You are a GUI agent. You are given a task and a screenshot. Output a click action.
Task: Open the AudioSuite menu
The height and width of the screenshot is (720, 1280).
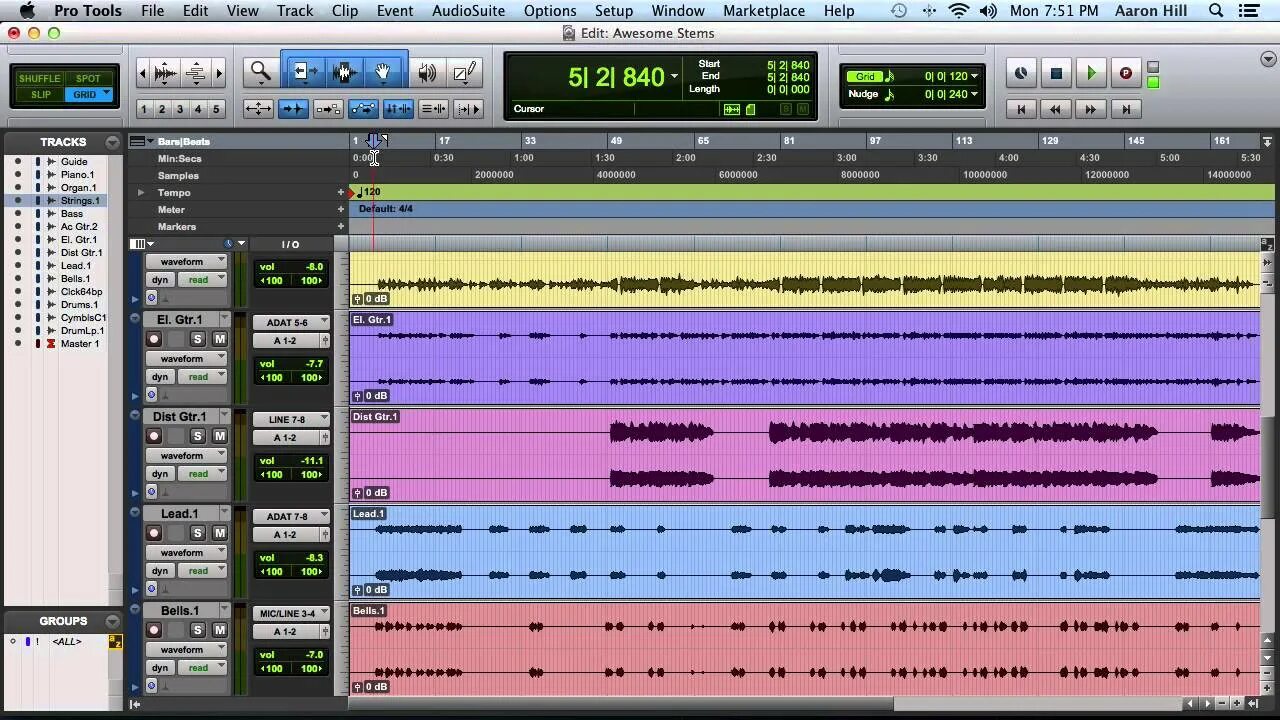pos(467,11)
